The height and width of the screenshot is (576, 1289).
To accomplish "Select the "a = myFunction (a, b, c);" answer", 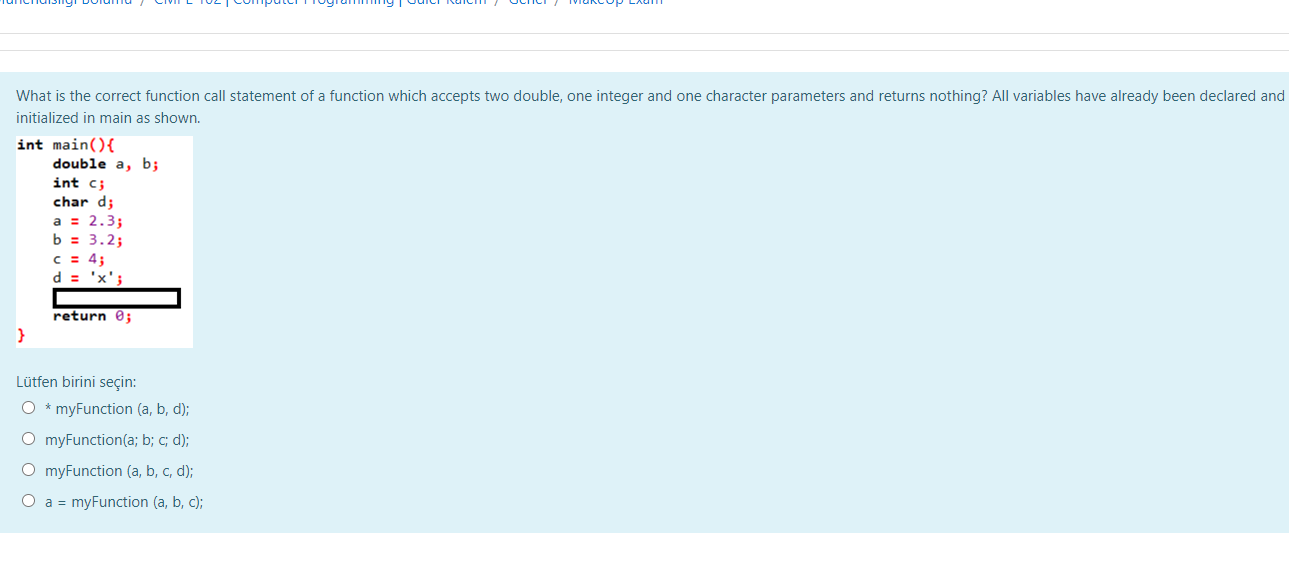I will 29,499.
